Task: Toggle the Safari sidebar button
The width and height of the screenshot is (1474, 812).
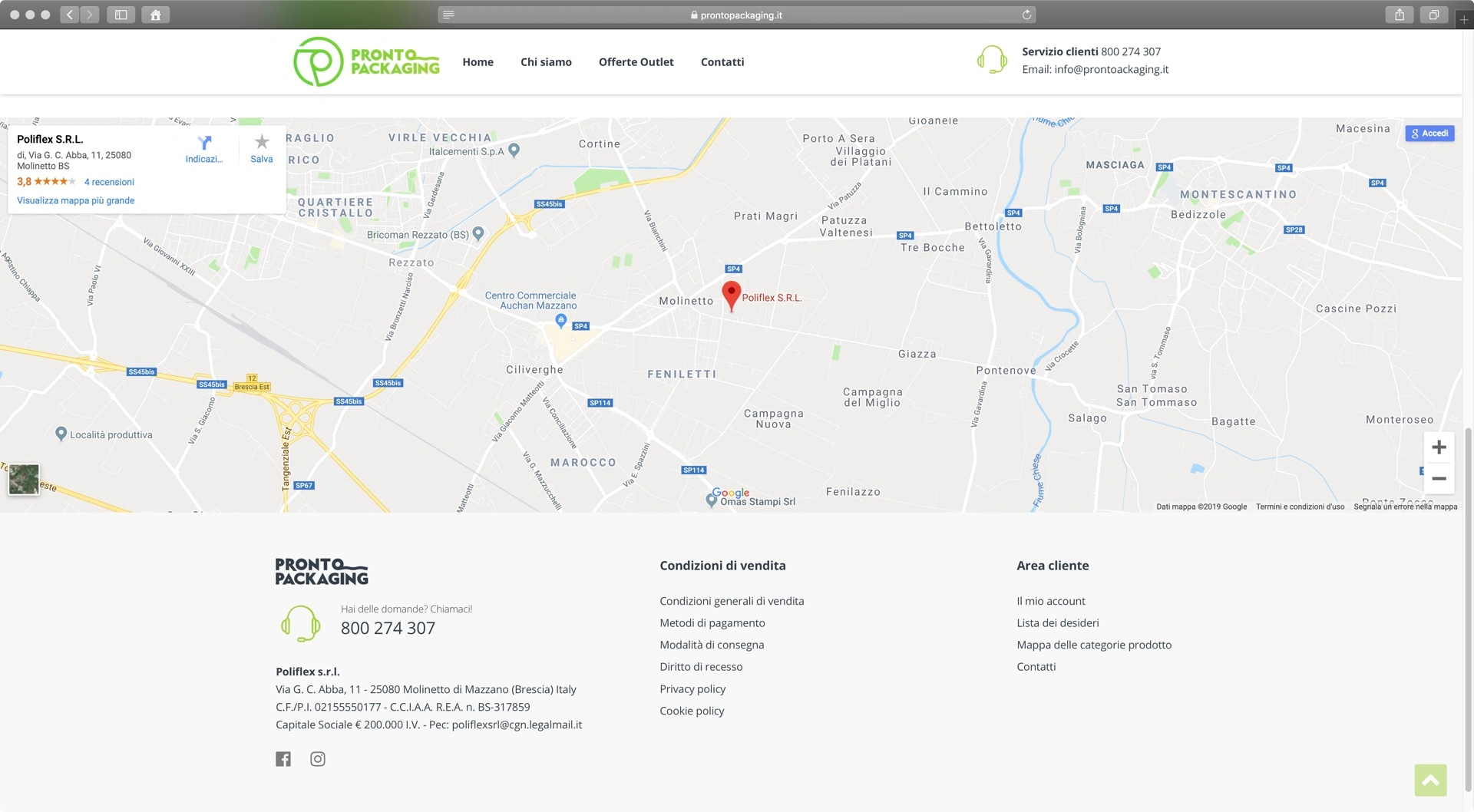Action: (121, 15)
